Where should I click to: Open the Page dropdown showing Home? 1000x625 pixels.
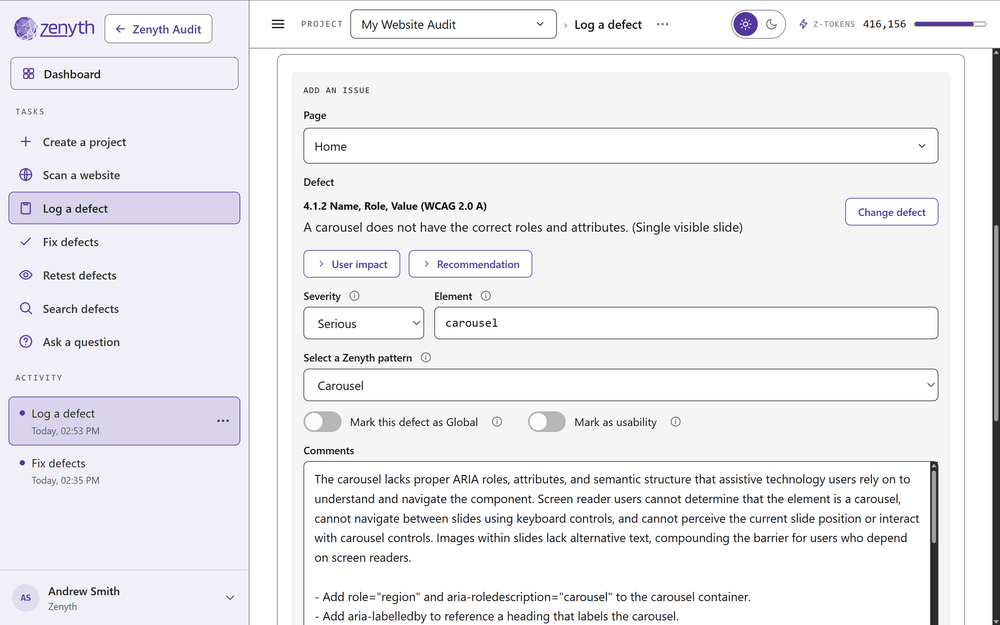click(621, 146)
